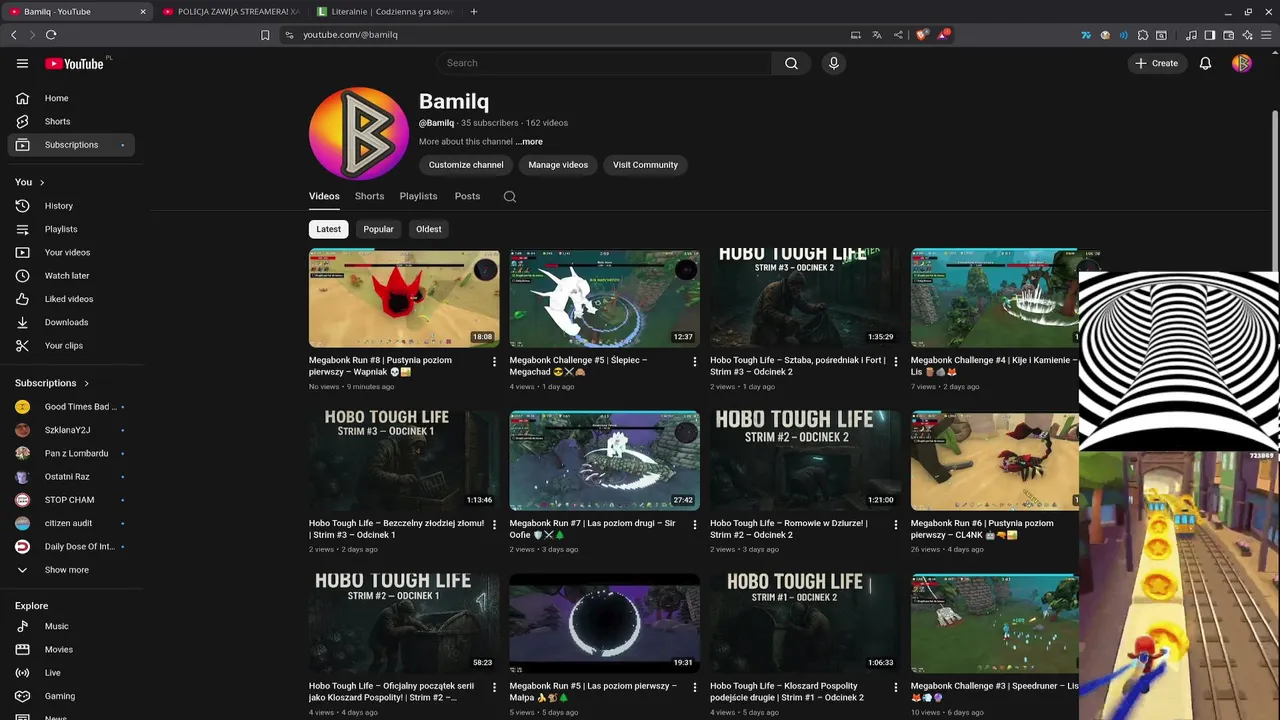Open options menu for Megabonk Run #7
The width and height of the screenshot is (1280, 720).
pyautogui.click(x=695, y=524)
